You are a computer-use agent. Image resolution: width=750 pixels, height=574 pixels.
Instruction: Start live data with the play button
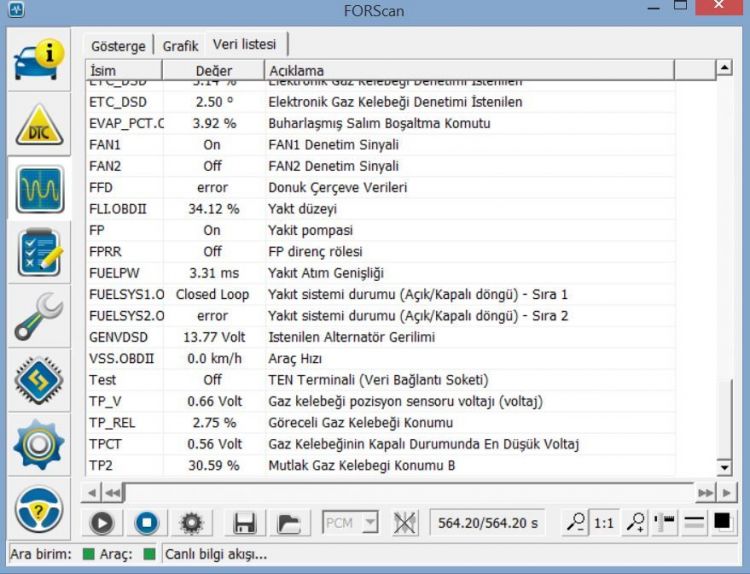101,523
